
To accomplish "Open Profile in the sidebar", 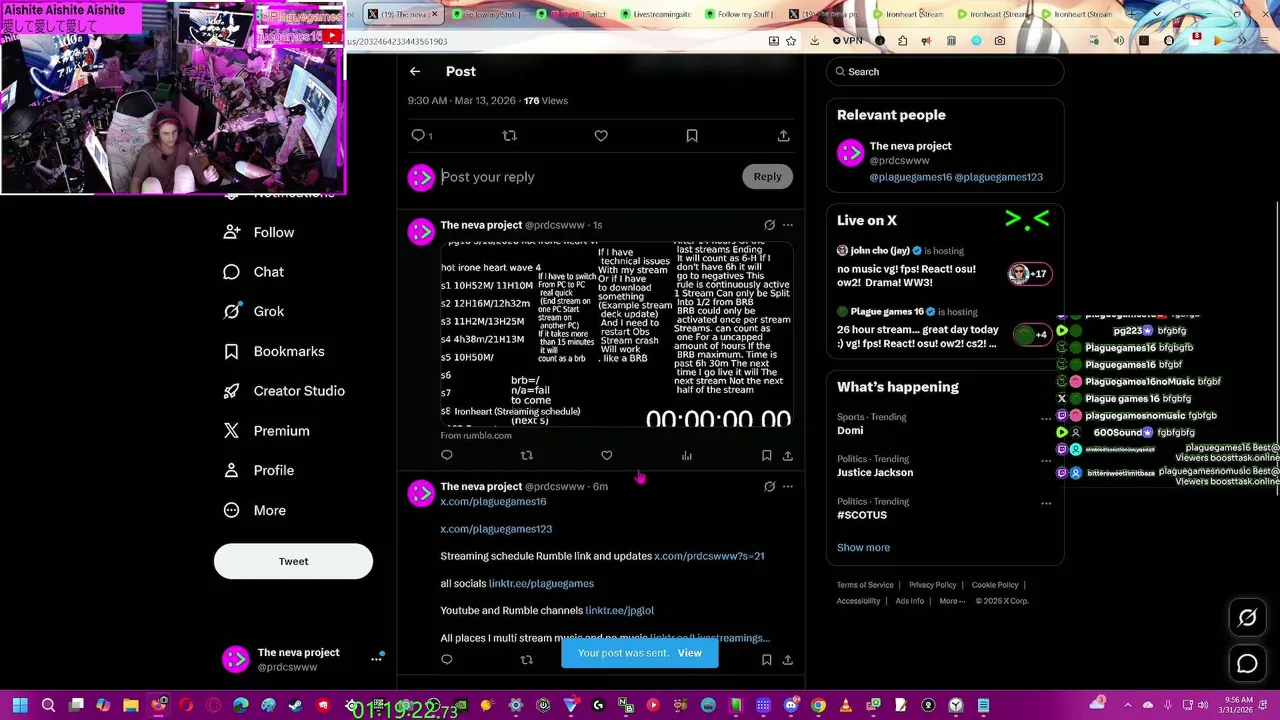I will pos(259,470).
